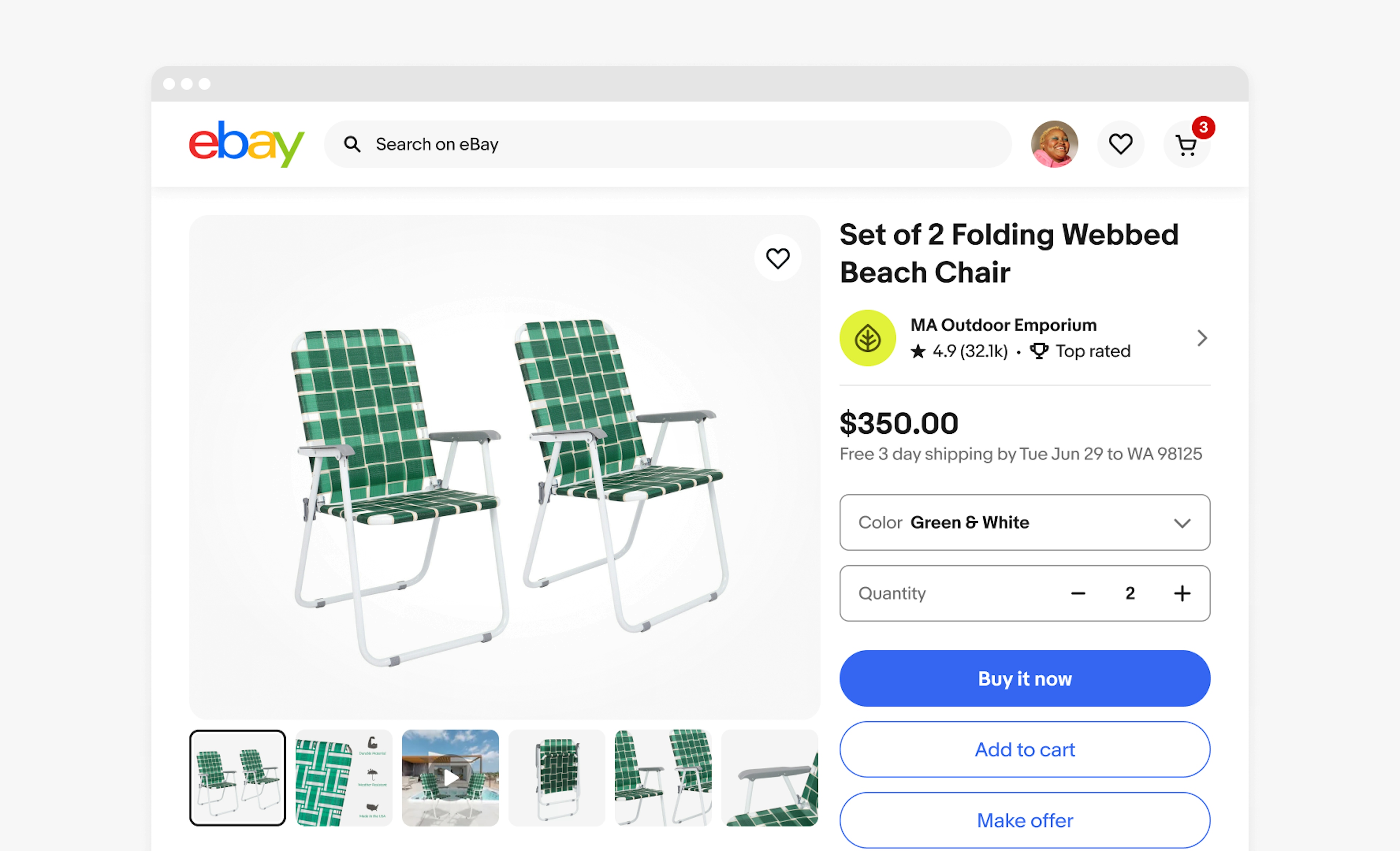Click the search magnifier icon
The width and height of the screenshot is (1400, 851).
(x=352, y=144)
